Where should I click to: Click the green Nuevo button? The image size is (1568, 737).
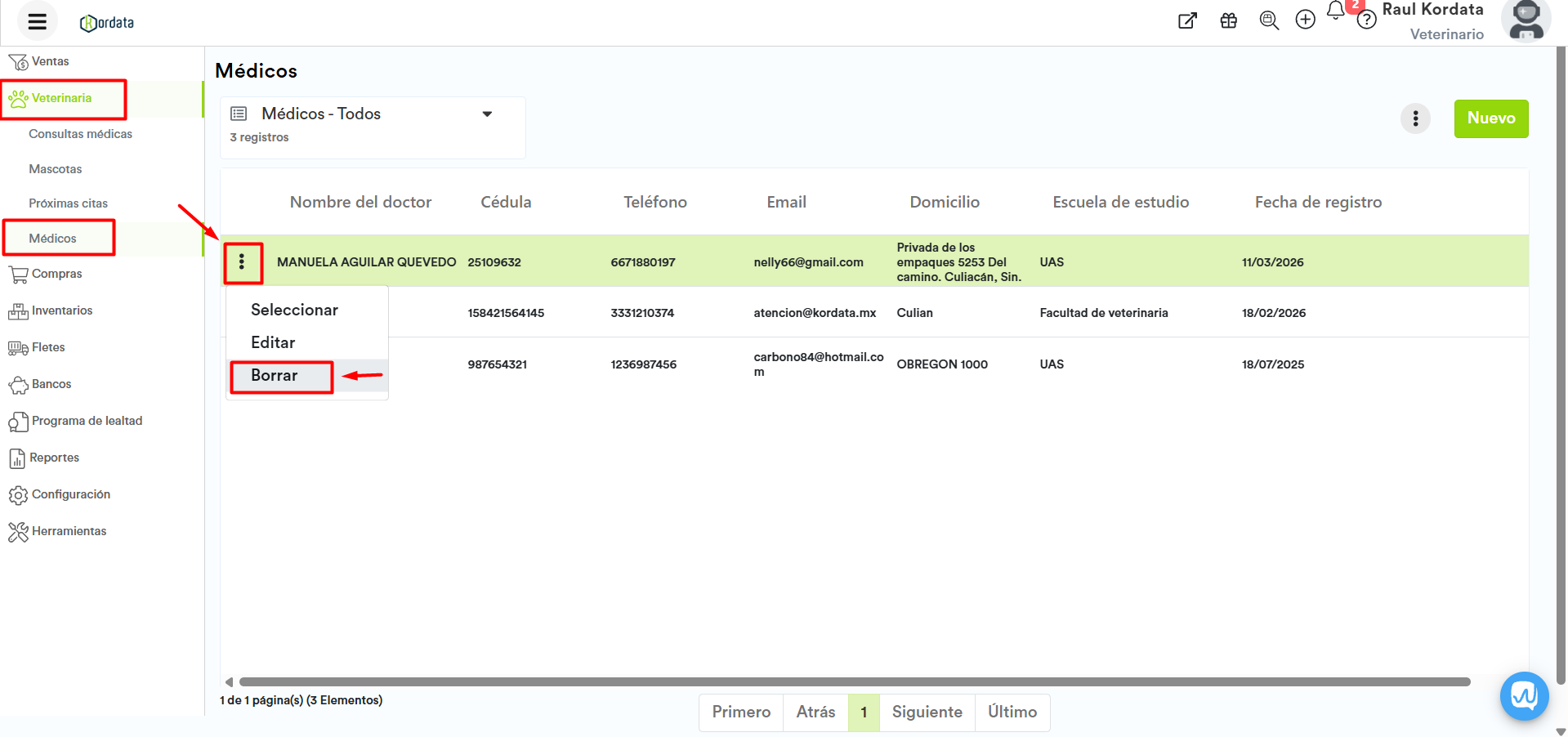click(1490, 118)
